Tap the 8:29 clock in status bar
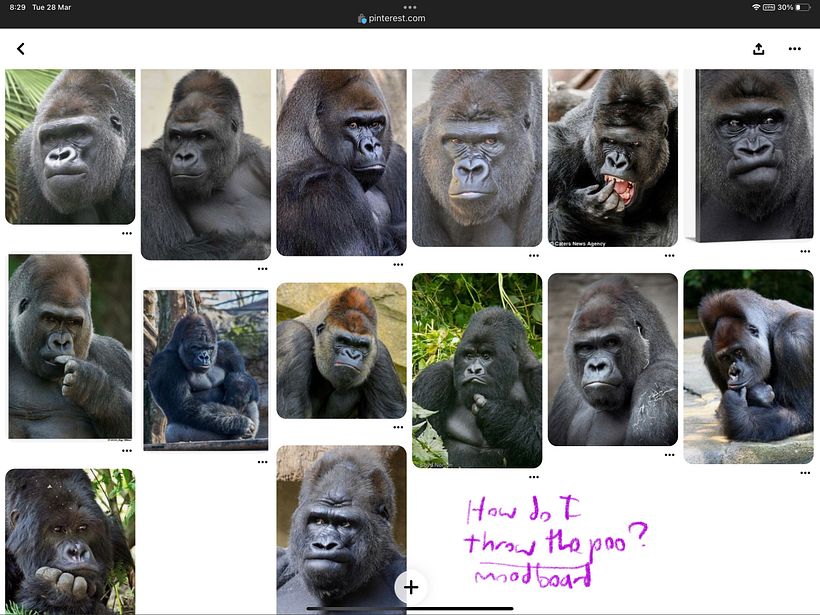 18,7
